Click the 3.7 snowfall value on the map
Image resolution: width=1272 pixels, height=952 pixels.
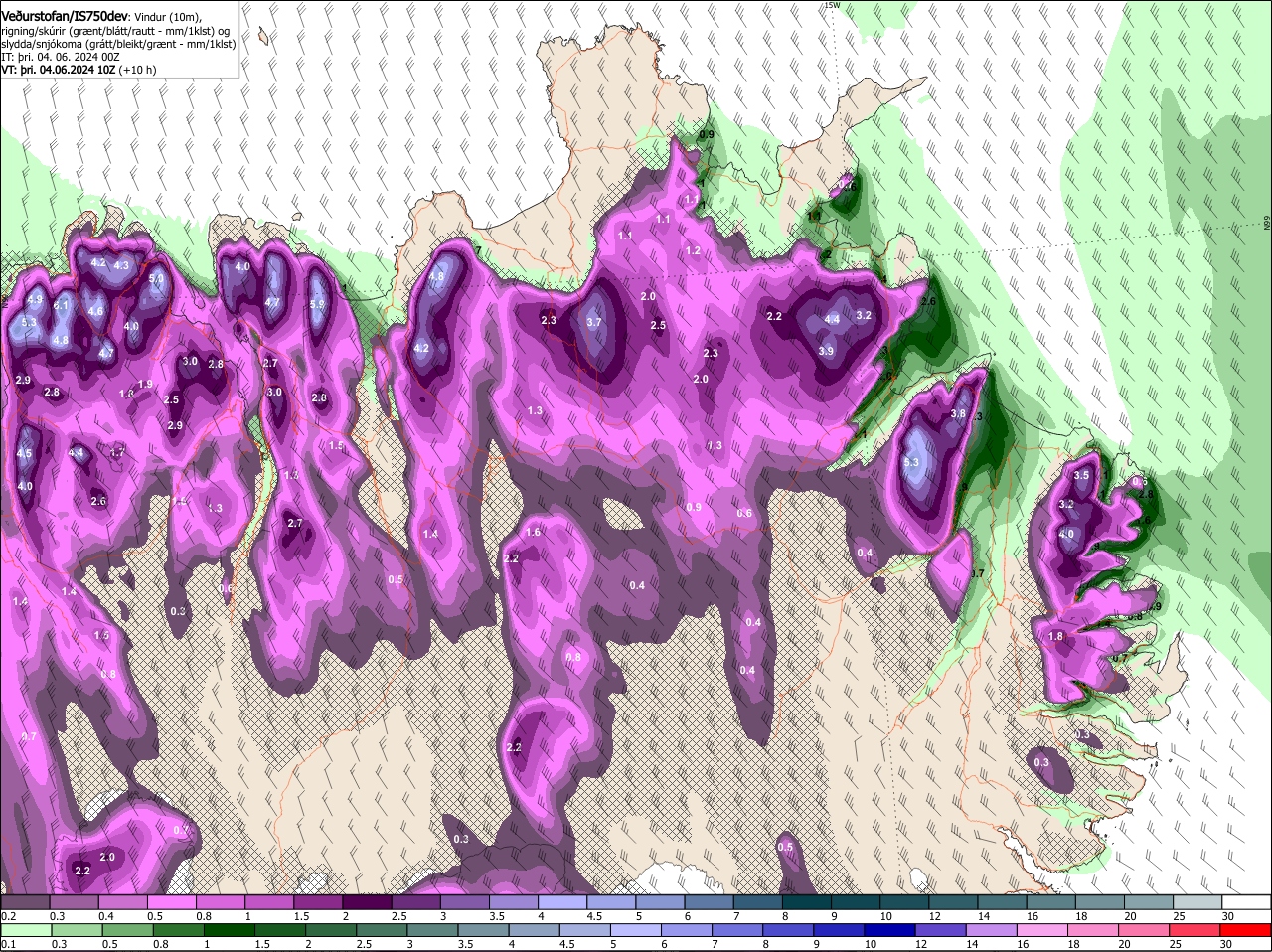[x=594, y=322]
